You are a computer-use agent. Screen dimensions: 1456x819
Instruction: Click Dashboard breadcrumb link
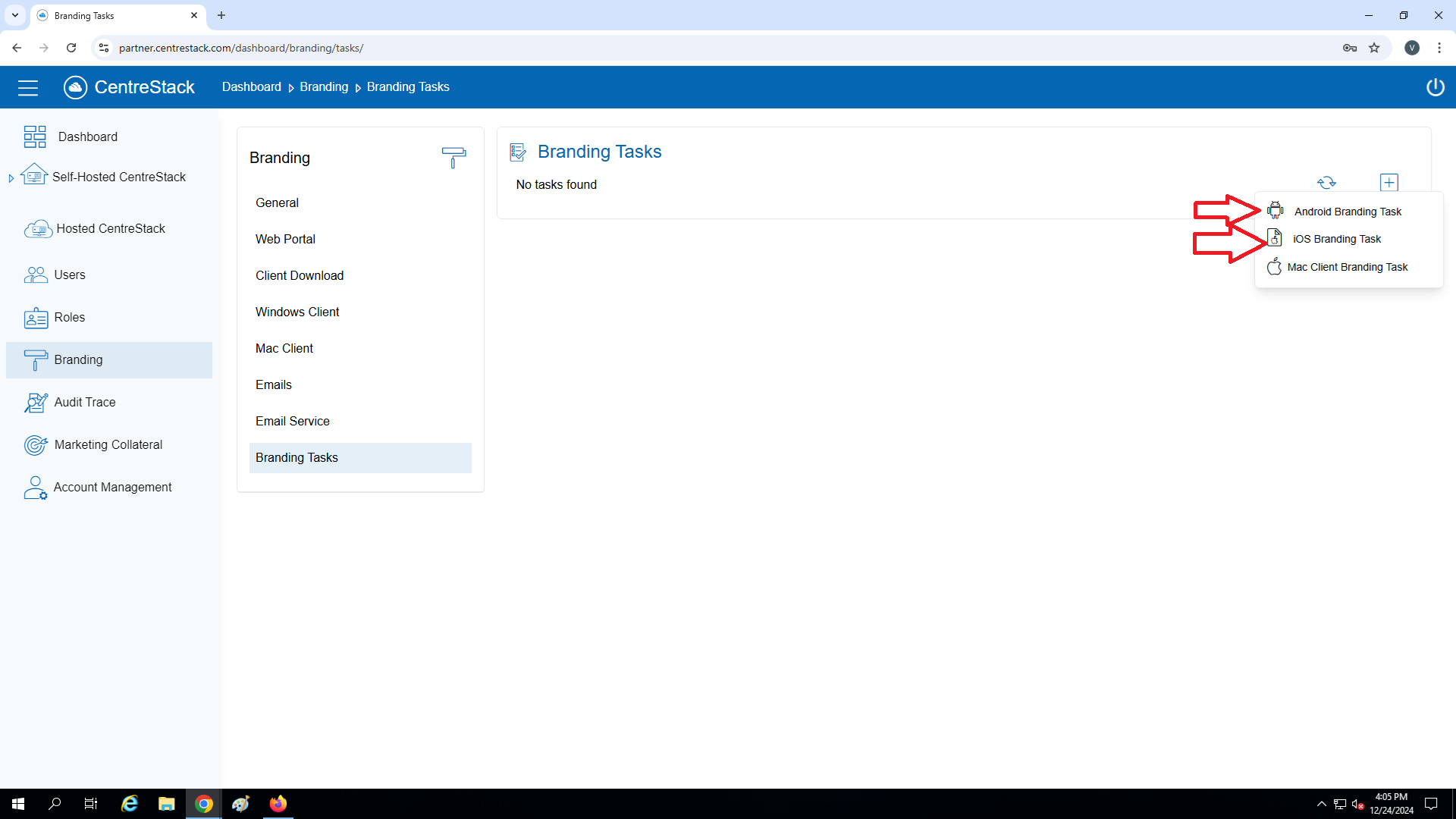pyautogui.click(x=251, y=87)
